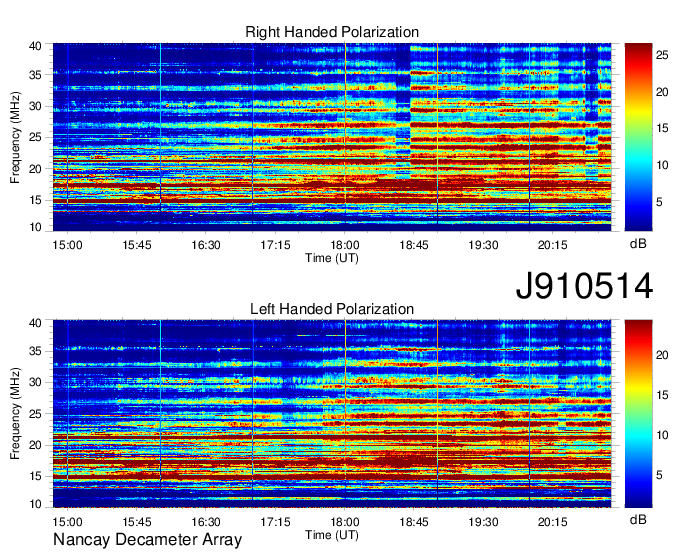Click the 15:45 time tick under Right Handed plot
The image size is (680, 552).
coord(137,245)
